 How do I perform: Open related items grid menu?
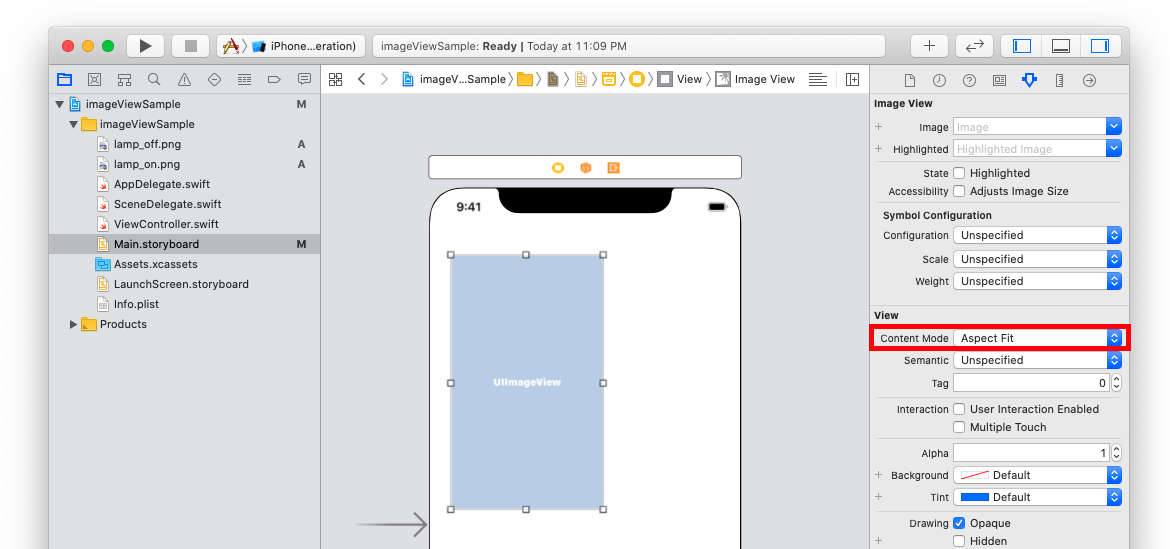pyautogui.click(x=336, y=79)
